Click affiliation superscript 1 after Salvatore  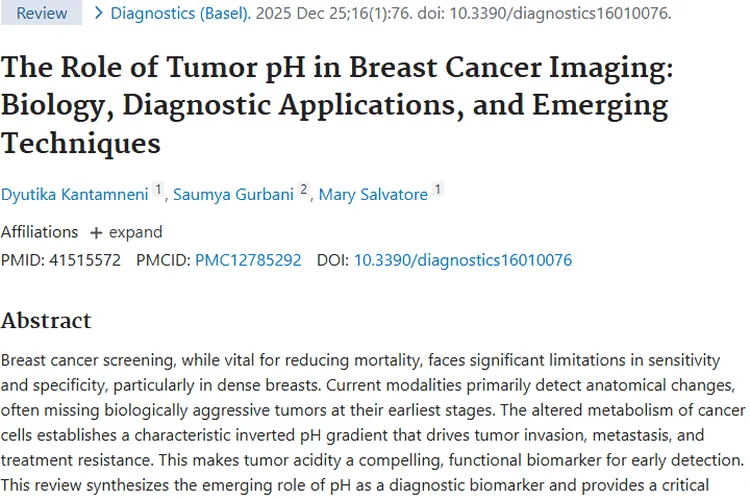pyautogui.click(x=438, y=189)
